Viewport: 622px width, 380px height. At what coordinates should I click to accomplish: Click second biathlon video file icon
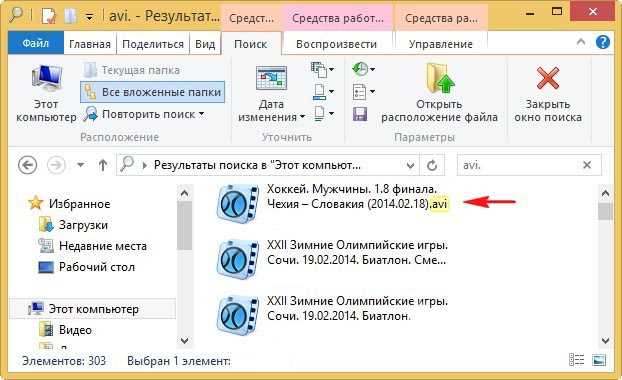(238, 260)
